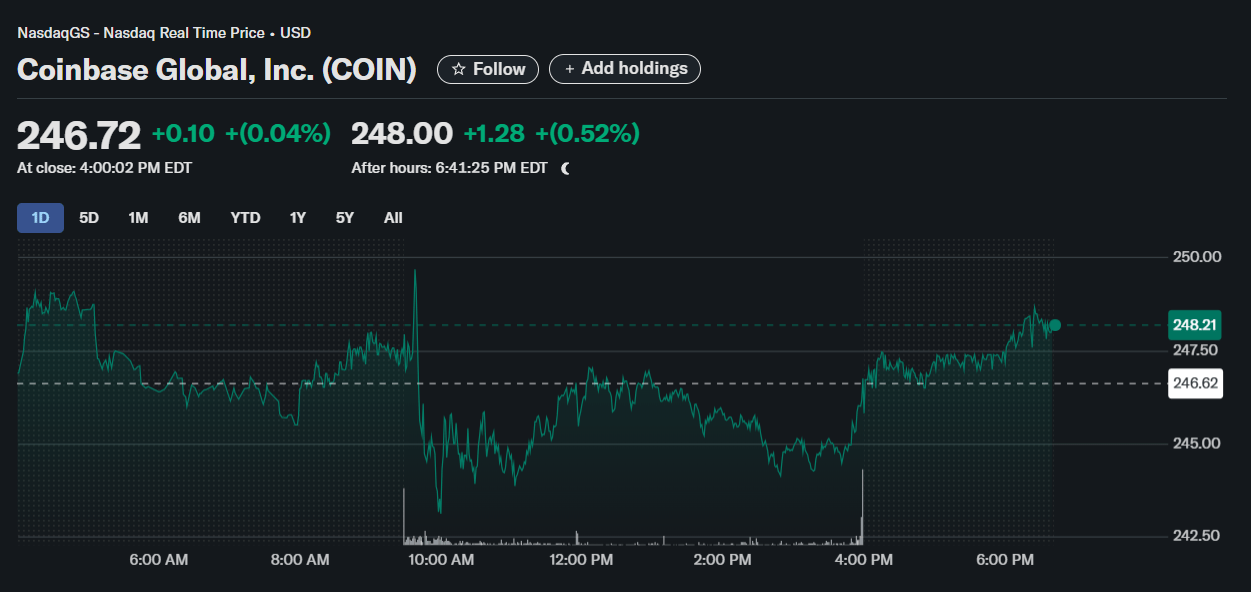The image size is (1251, 592).
Task: Click the 247.50 axis label
Action: tap(1195, 350)
